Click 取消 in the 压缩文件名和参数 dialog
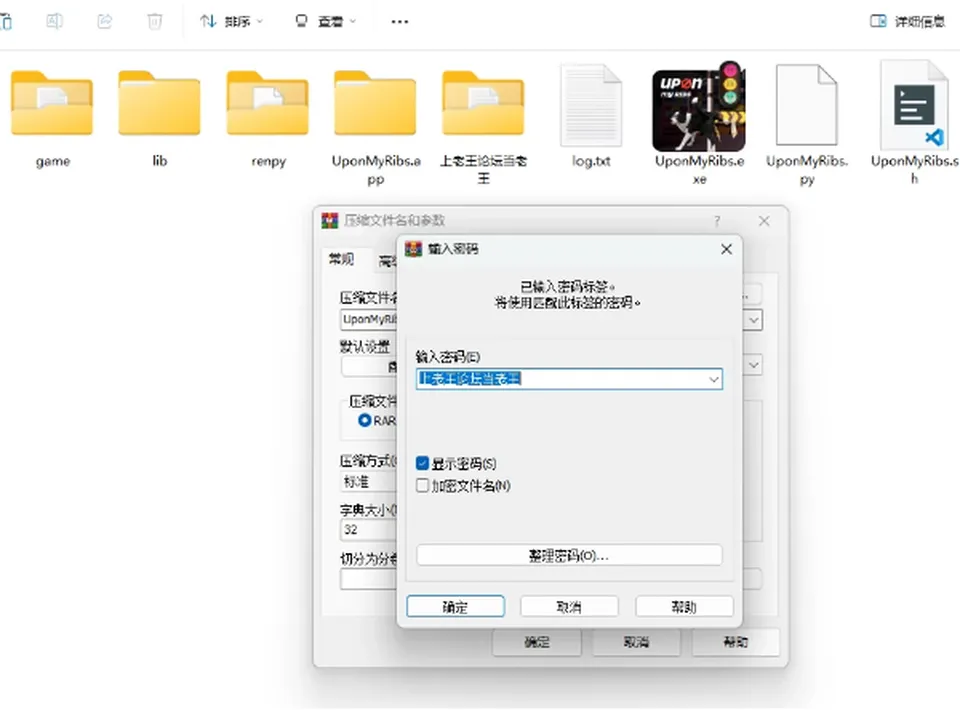The width and height of the screenshot is (960, 710). pos(637,642)
